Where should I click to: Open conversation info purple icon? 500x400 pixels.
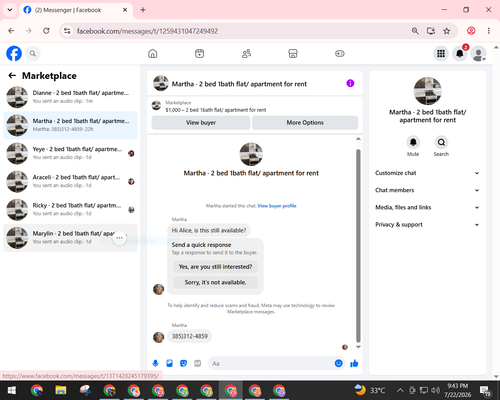(x=350, y=83)
